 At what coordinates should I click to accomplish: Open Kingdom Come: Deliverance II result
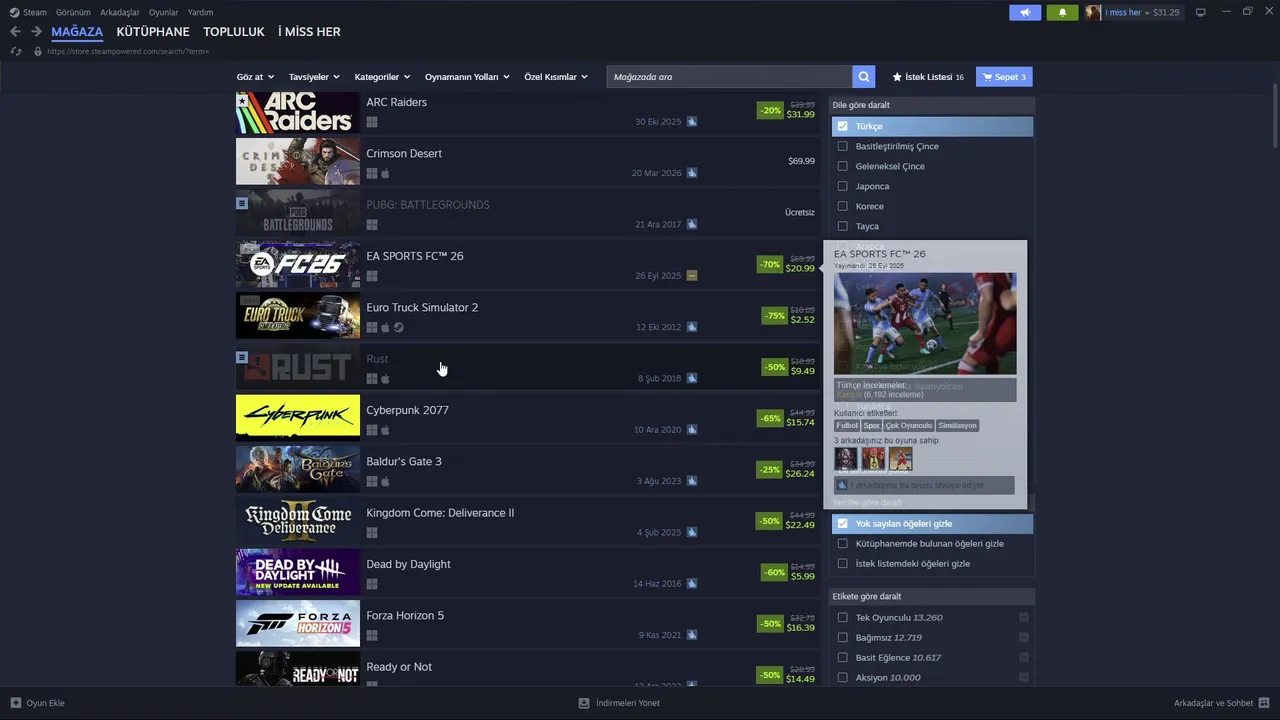coord(528,521)
